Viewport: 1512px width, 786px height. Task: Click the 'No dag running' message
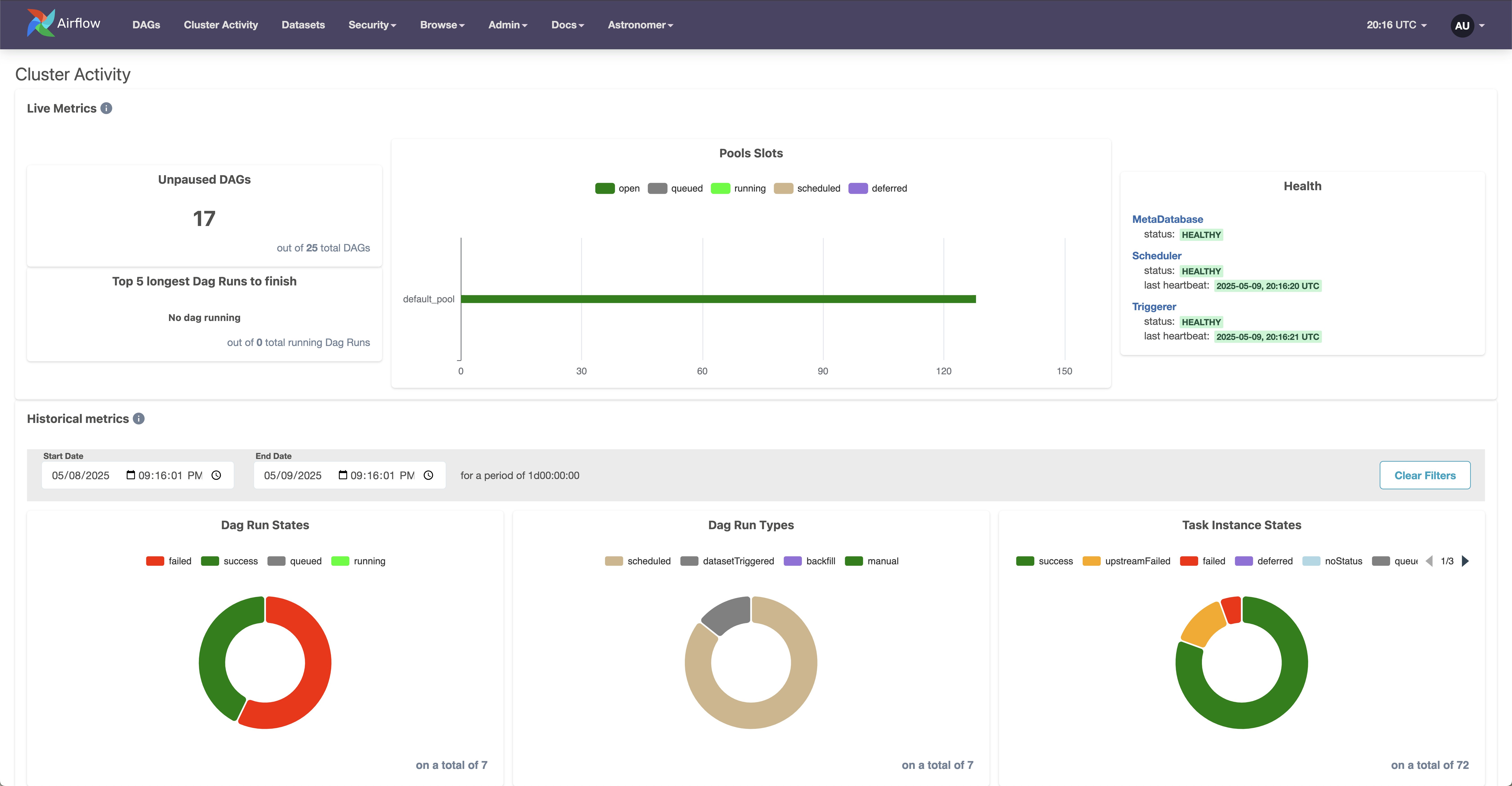tap(204, 318)
